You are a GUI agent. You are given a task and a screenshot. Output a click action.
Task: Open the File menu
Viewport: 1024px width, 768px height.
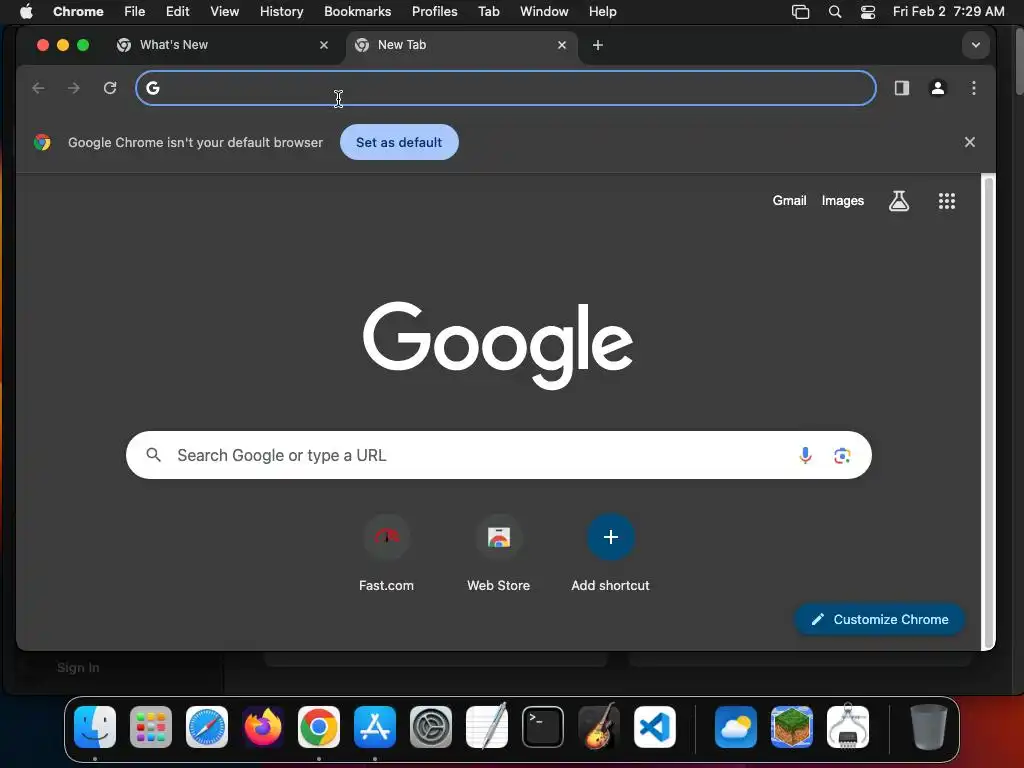click(x=135, y=12)
